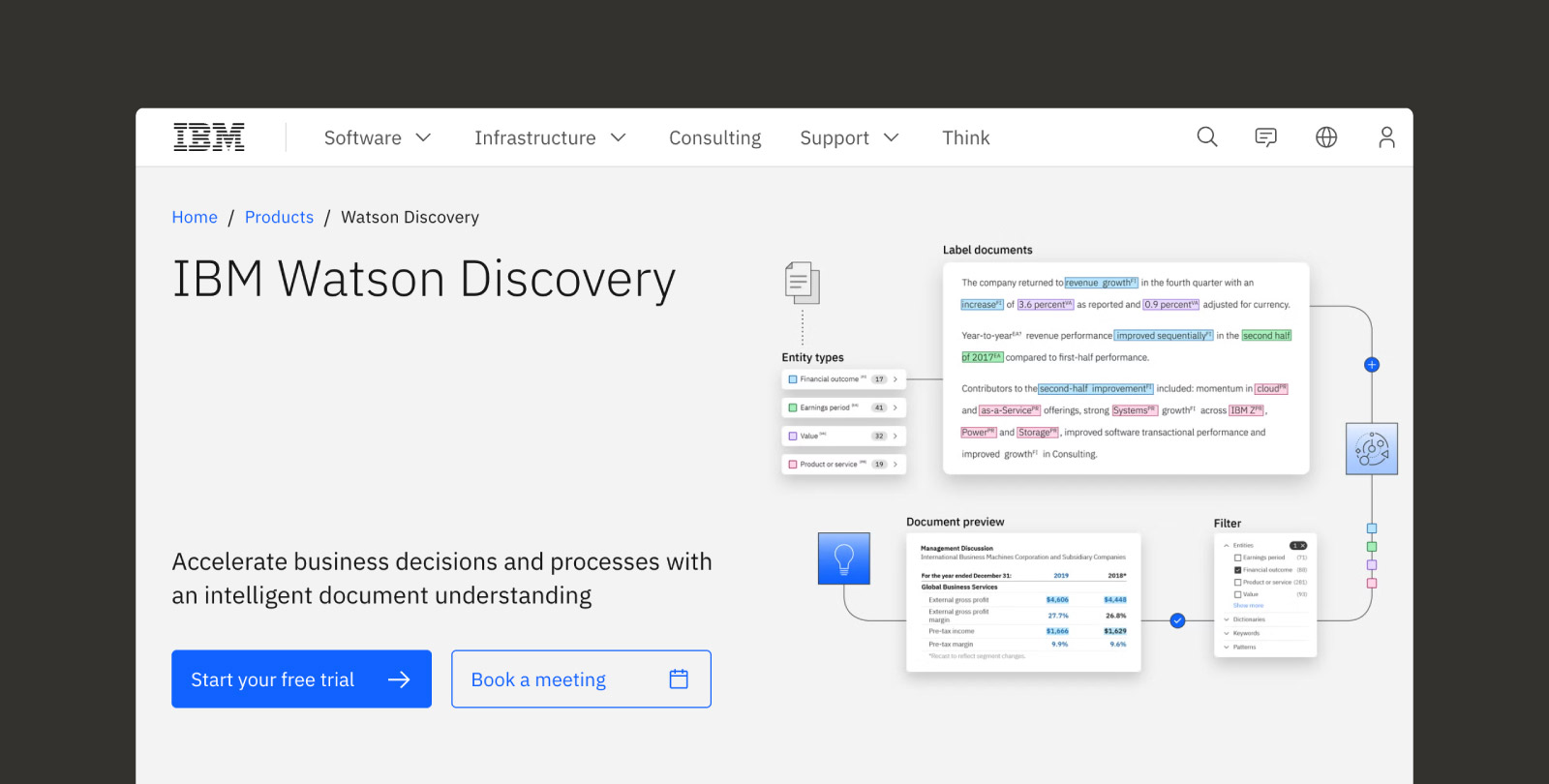Expand the Product or service entity row
The width and height of the screenshot is (1549, 784).
pos(843,465)
